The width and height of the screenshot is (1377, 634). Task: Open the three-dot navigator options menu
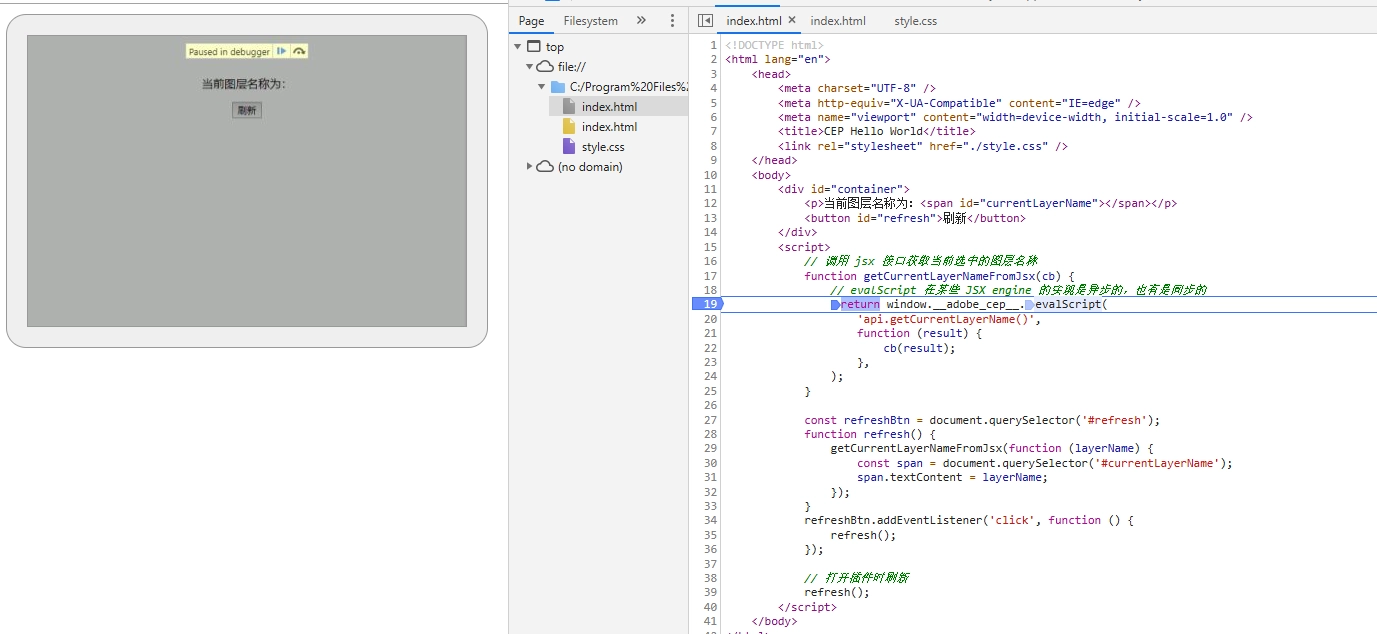[x=672, y=21]
